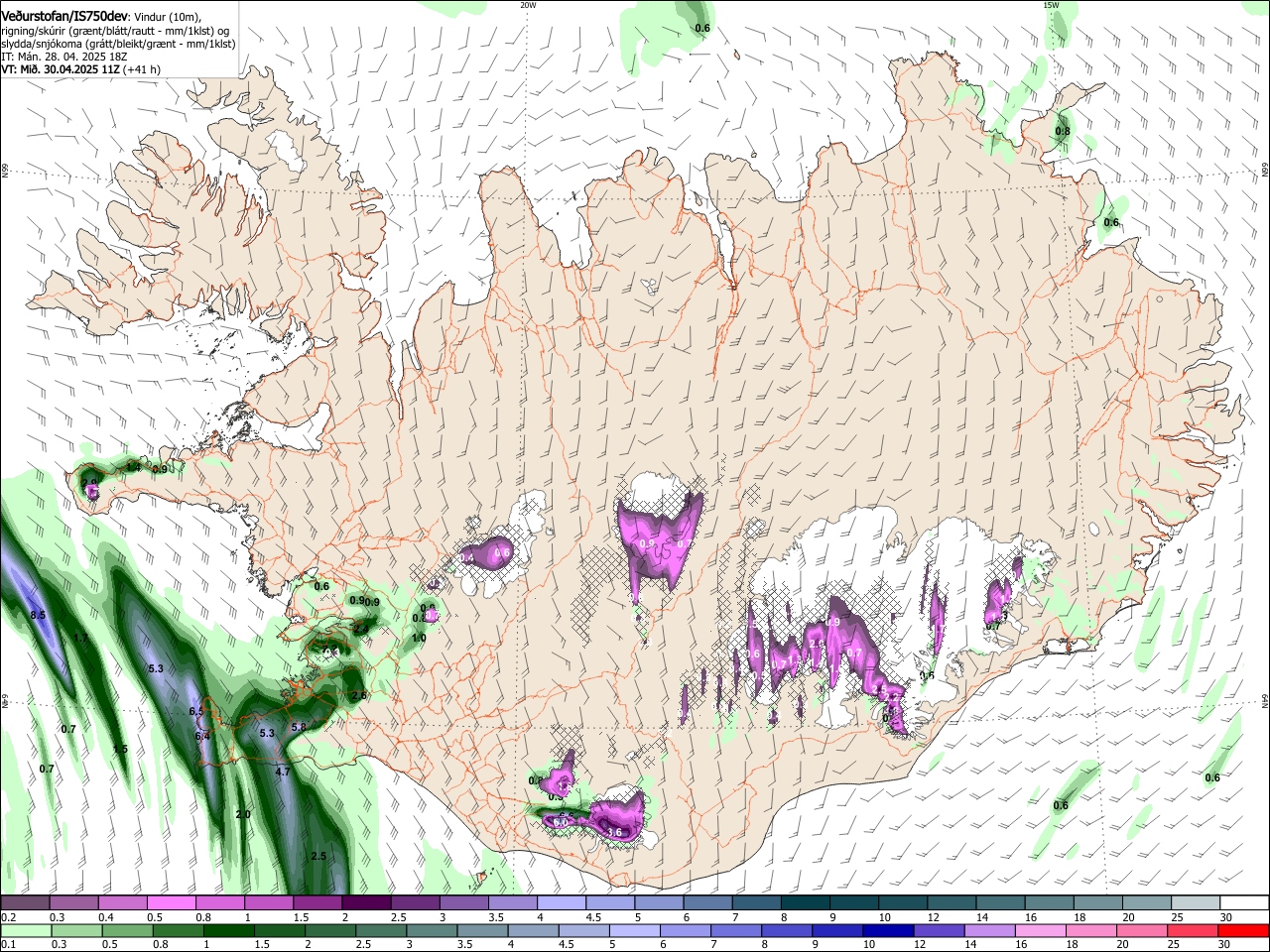Click the '8.5' precipitation value offshore to the west

click(39, 616)
